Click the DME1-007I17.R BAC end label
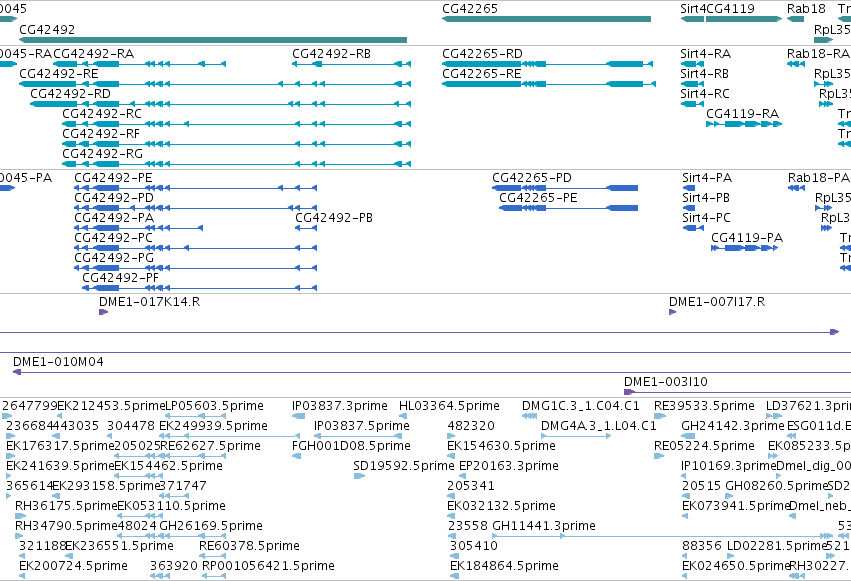Viewport: 851px width, 581px height. 717,302
